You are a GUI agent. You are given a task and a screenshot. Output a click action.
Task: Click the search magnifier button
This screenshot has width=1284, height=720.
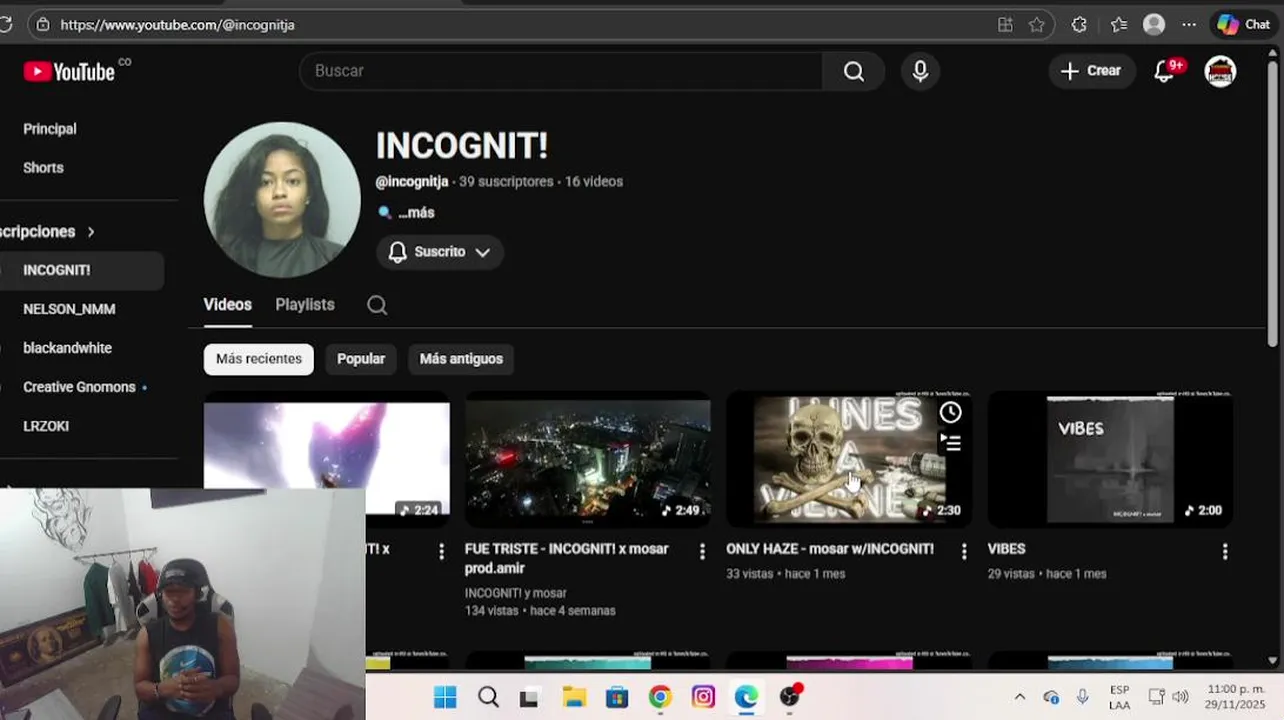853,71
